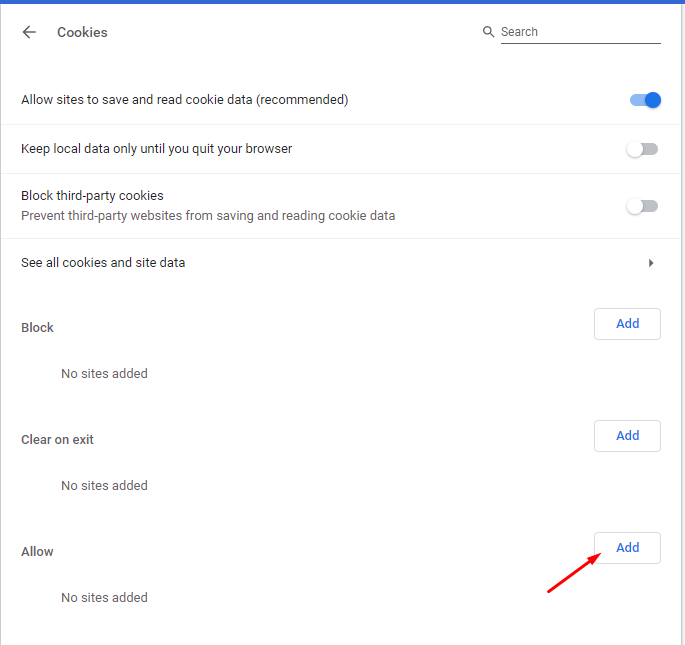Turn on the Block third-party cookies toggle
The height and width of the screenshot is (645, 685).
pos(642,206)
